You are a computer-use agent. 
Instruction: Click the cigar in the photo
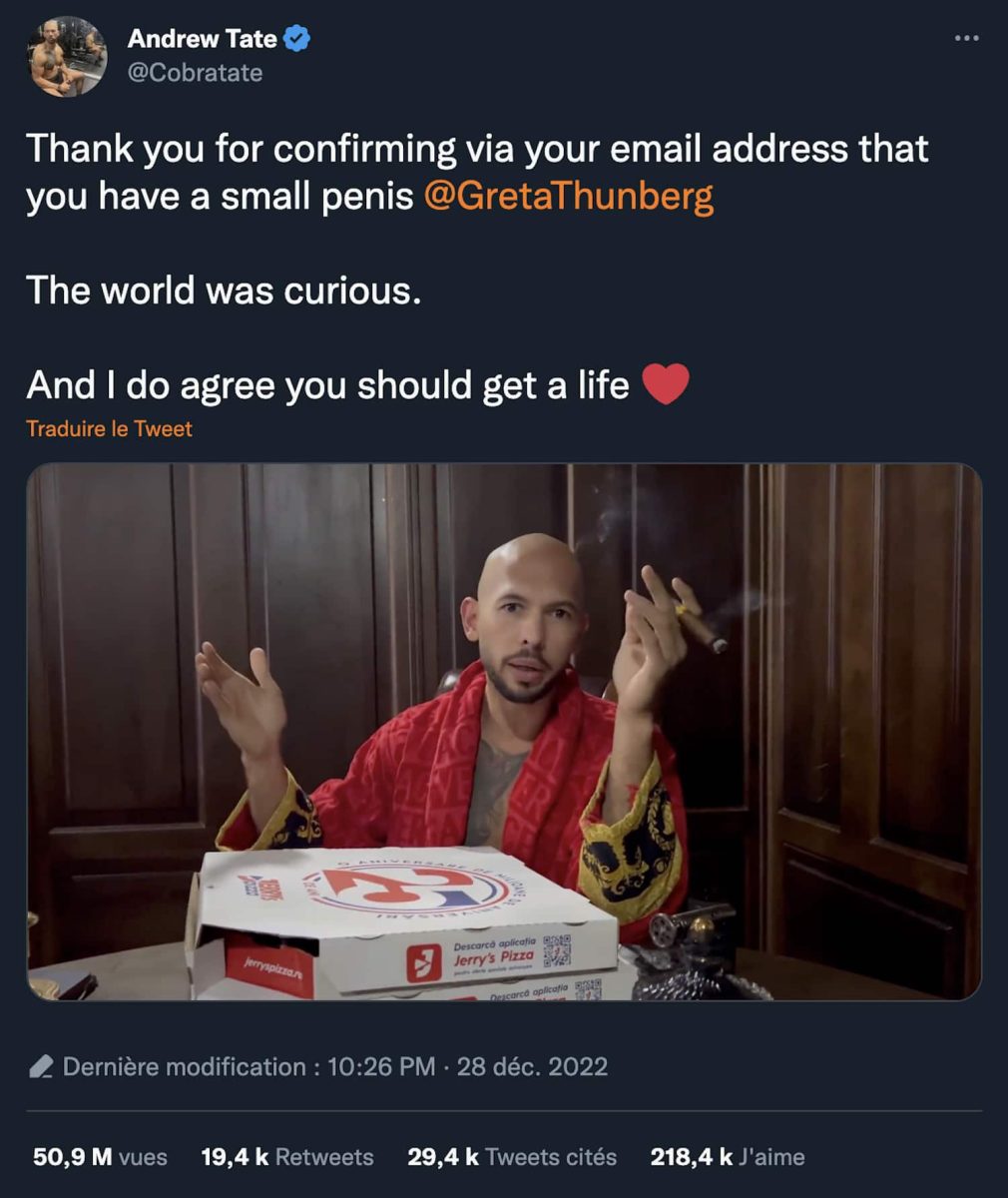[700, 625]
